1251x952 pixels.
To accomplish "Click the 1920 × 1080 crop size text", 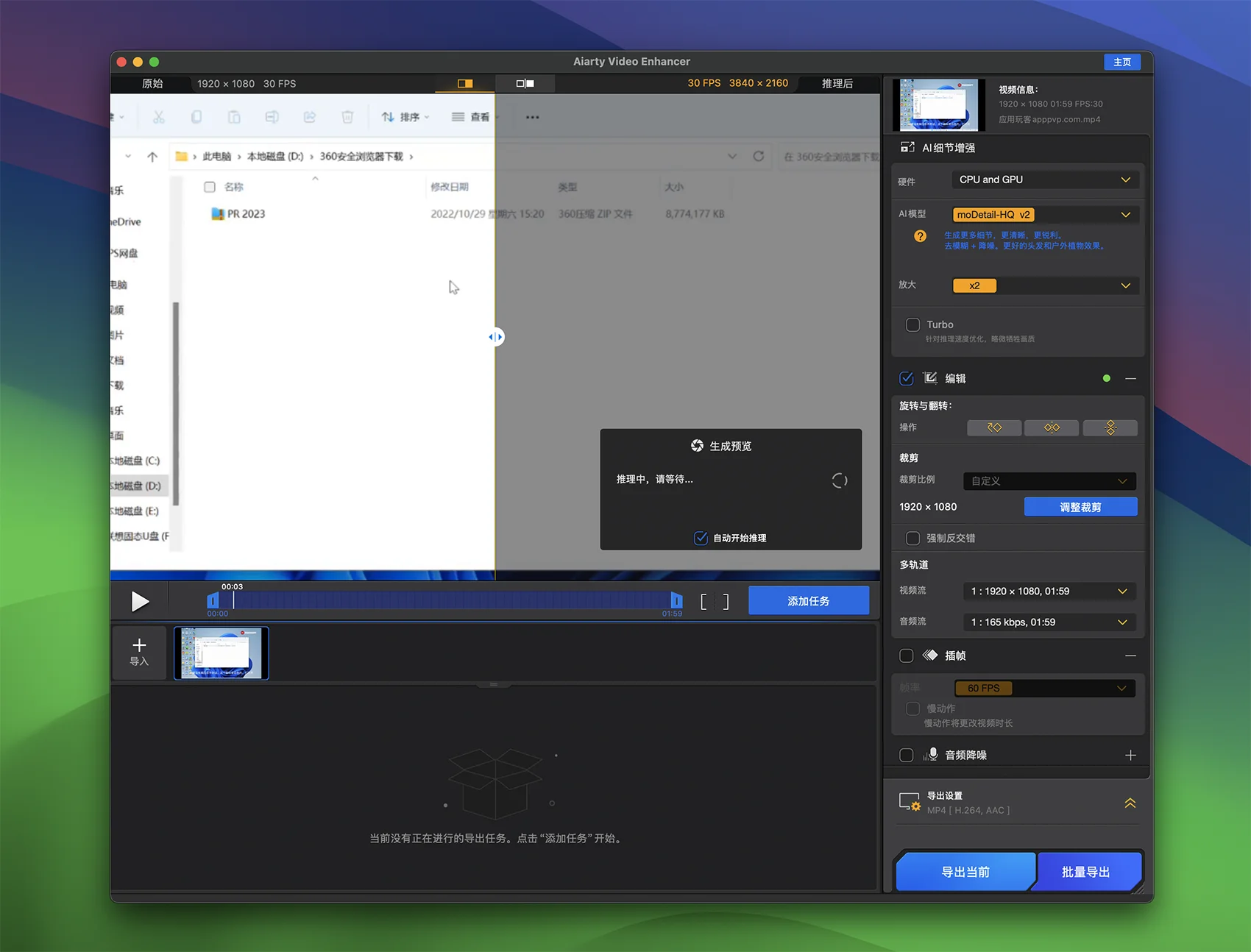I will [x=928, y=507].
